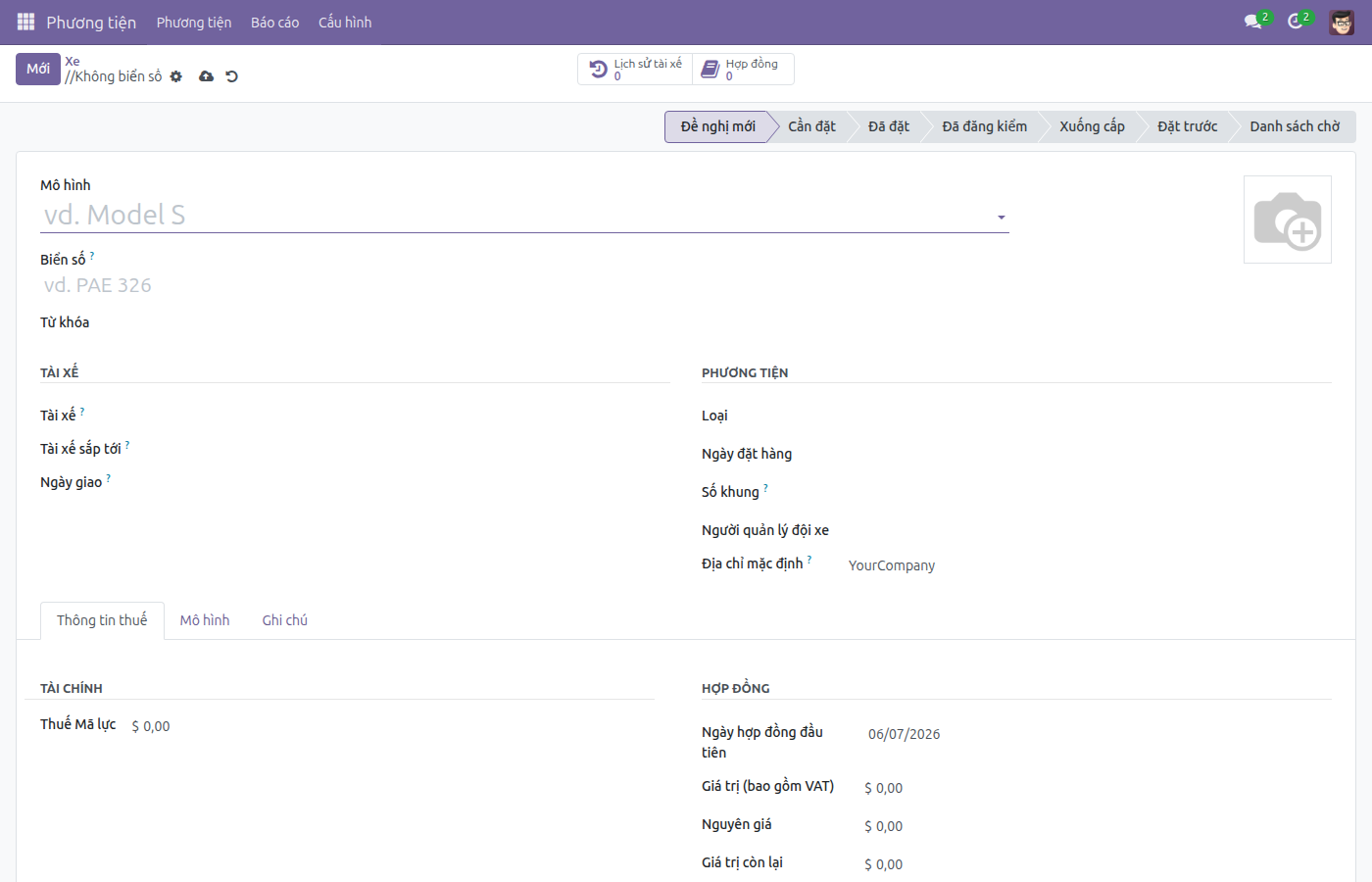
Task: Open the apps grid menu icon
Action: [25, 22]
